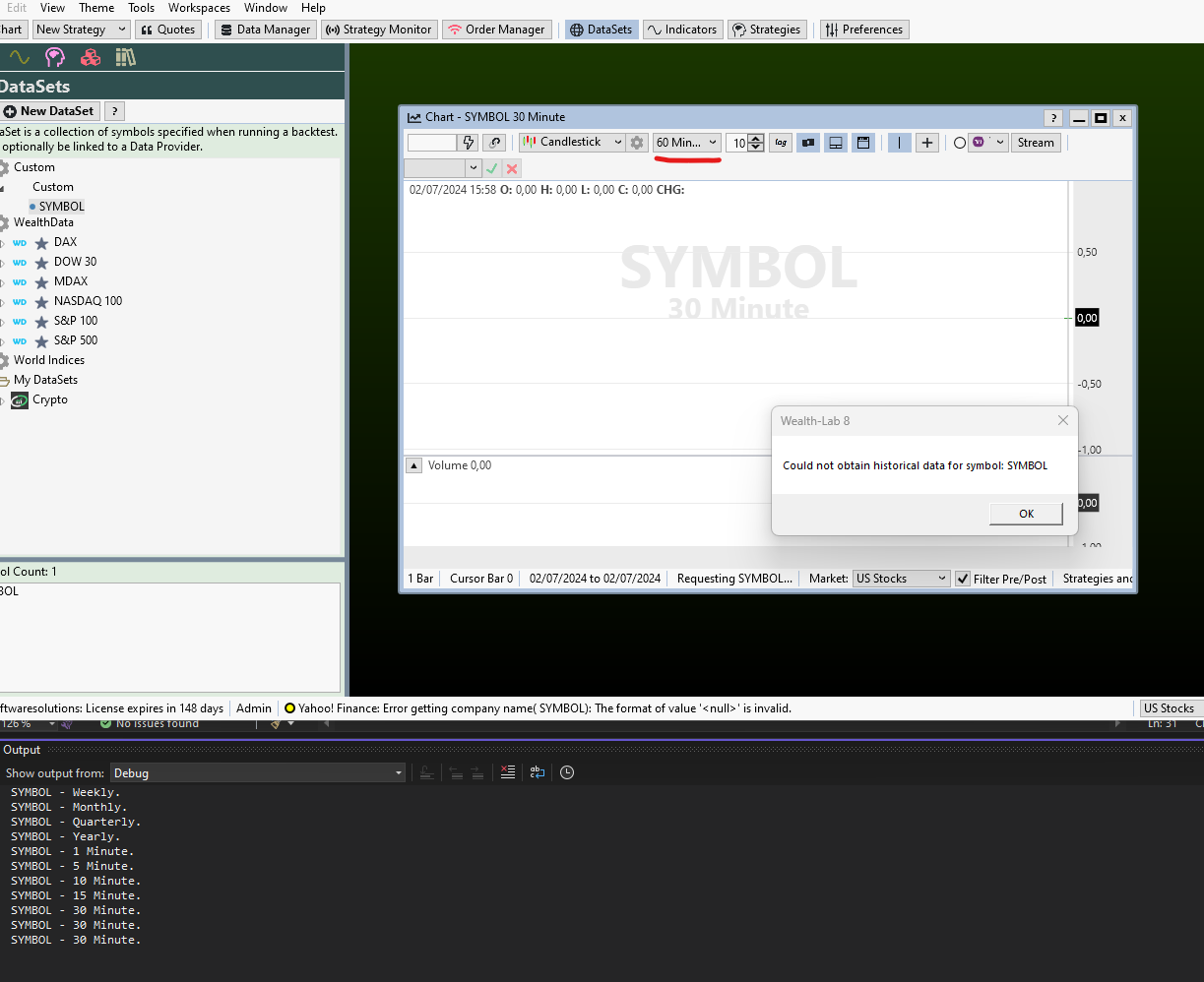The height and width of the screenshot is (982, 1204).
Task: Select the streaming radio circle in chart toolbar
Action: pyautogui.click(x=960, y=143)
